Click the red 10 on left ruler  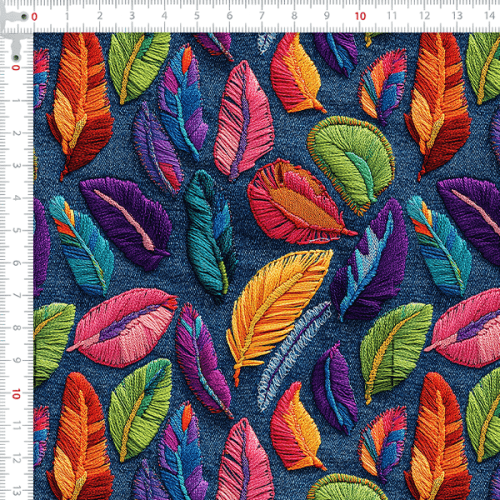[16, 394]
